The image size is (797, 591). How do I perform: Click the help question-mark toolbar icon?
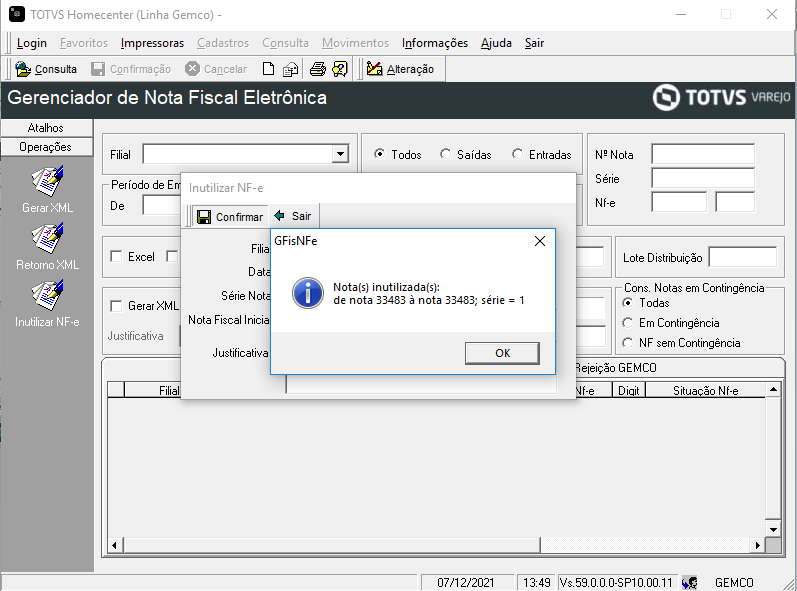click(340, 69)
